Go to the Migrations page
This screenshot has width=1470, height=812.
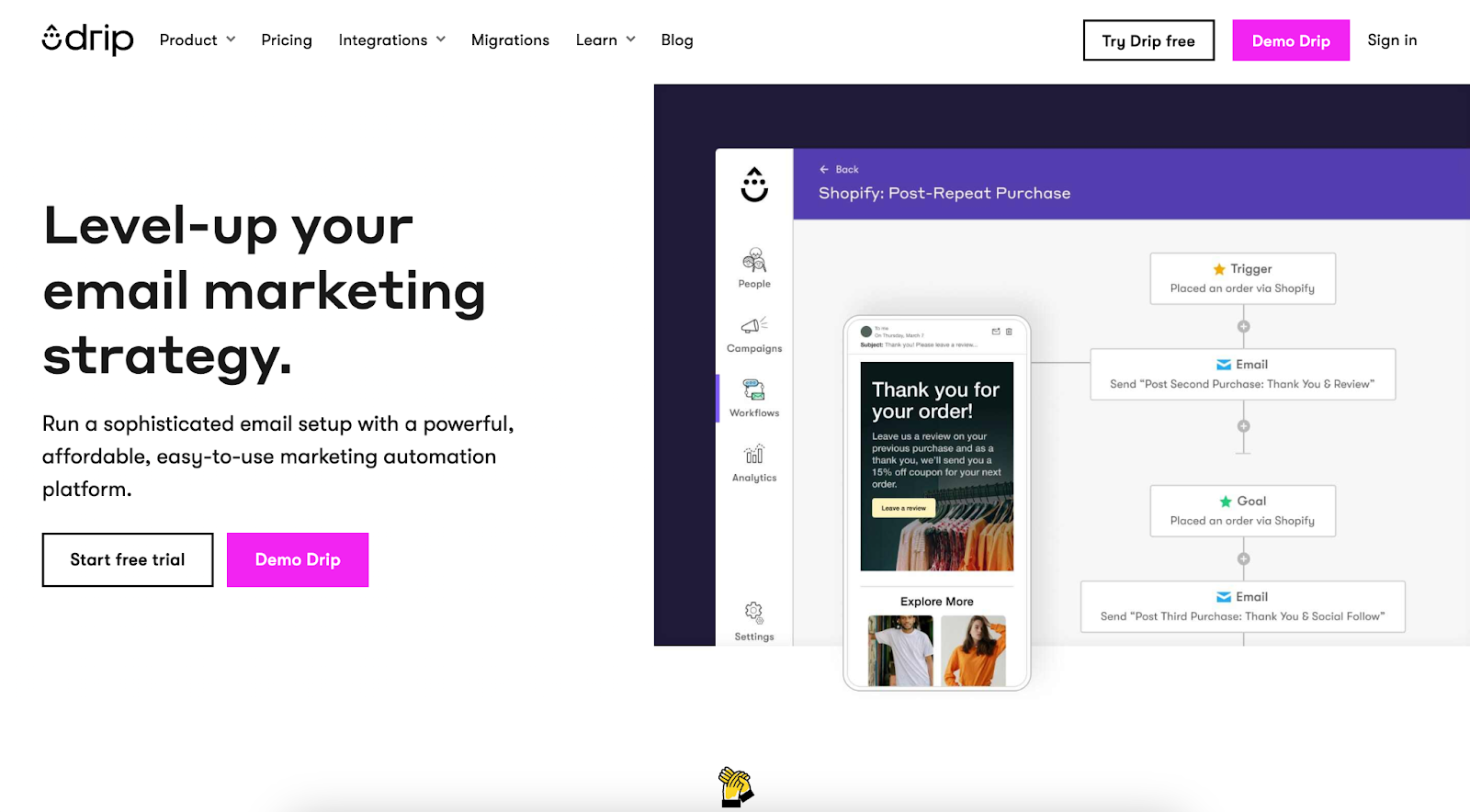pos(510,39)
